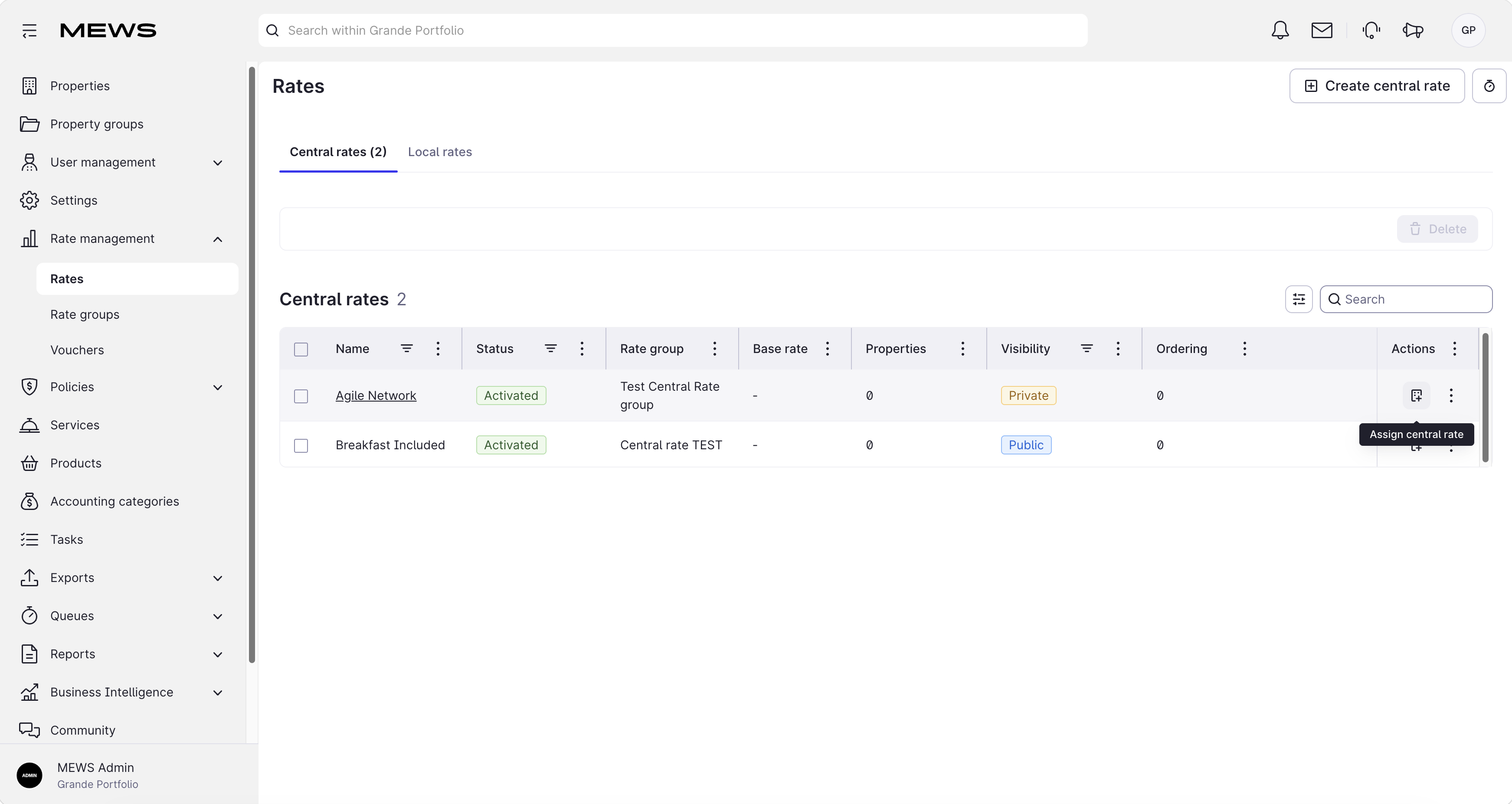Screen dimensions: 1512x804
Task: Select Central rates (2) tab
Action: coord(338,152)
